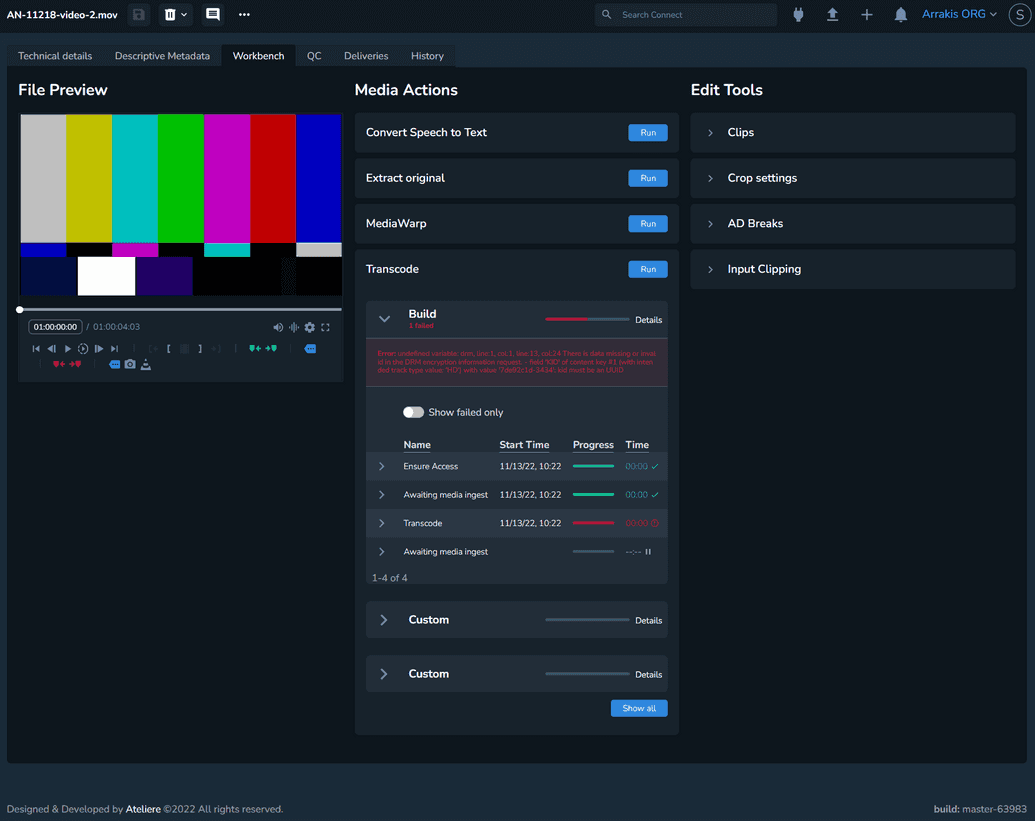Run the Extract original action
This screenshot has height=821, width=1035.
[x=648, y=178]
